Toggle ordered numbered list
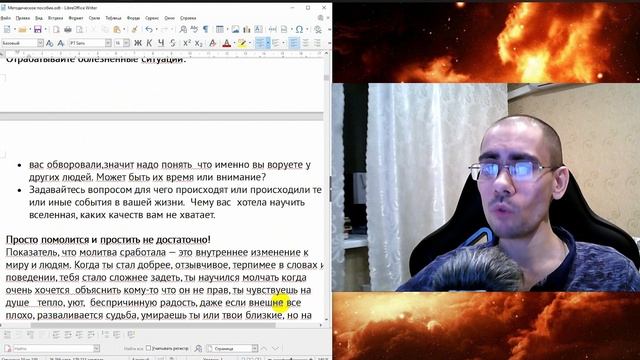 [x=276, y=43]
